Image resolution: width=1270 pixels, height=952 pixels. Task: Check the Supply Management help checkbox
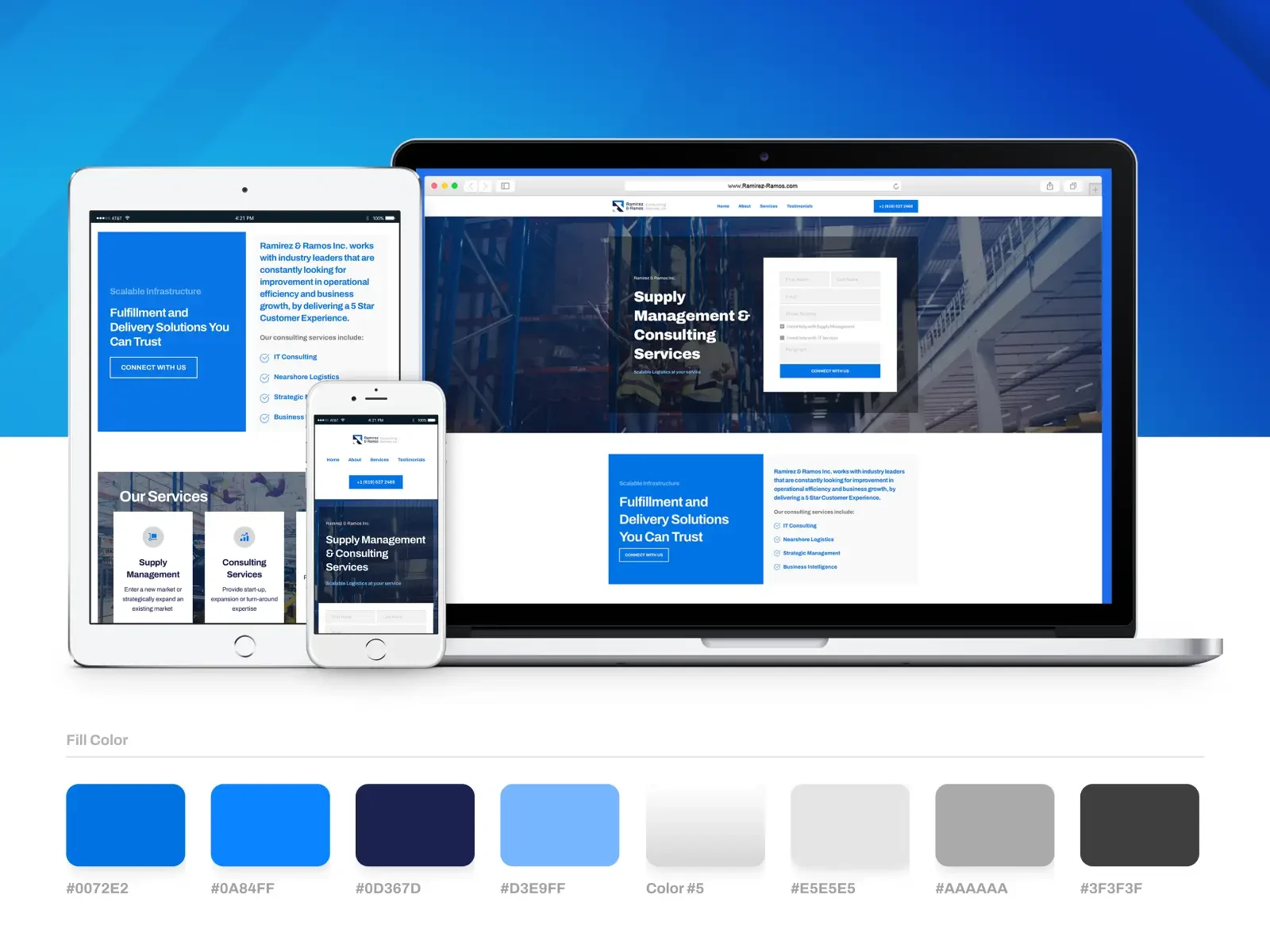[x=783, y=327]
